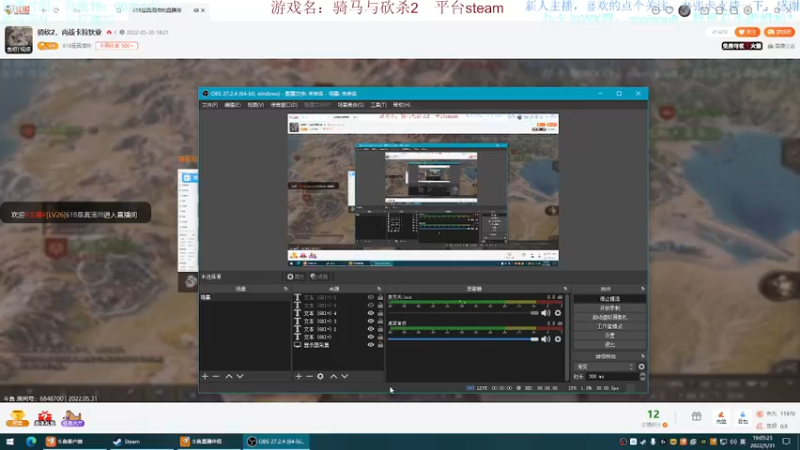Open the 停靠窗口(D) menu in OBS

click(x=284, y=105)
